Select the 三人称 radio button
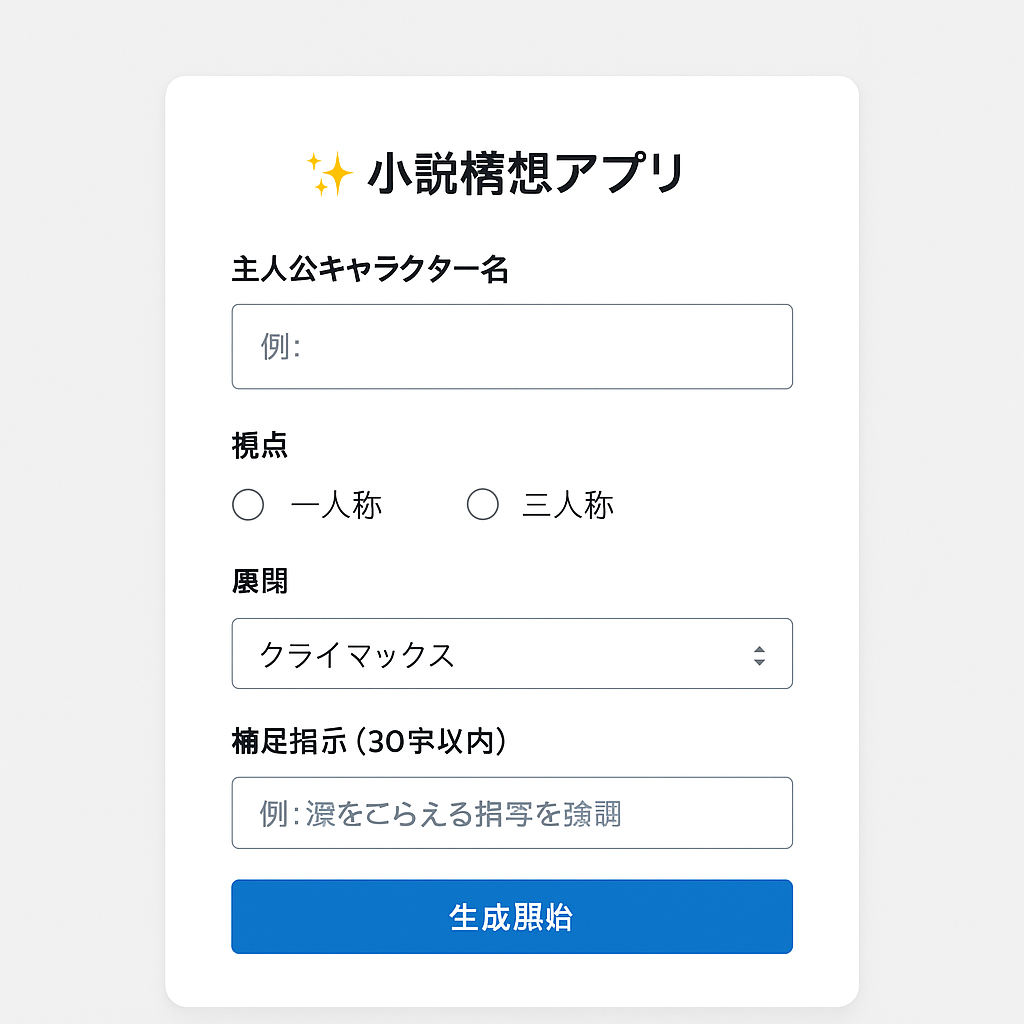Viewport: 1024px width, 1024px height. click(x=483, y=505)
